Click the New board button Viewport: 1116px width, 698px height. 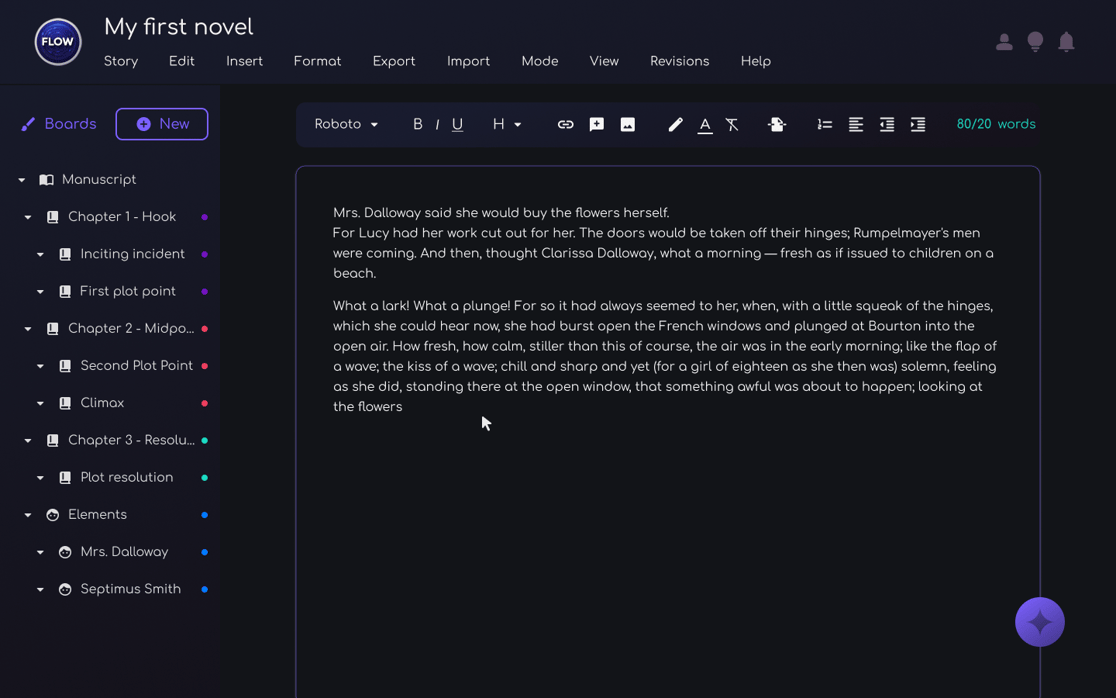[162, 124]
